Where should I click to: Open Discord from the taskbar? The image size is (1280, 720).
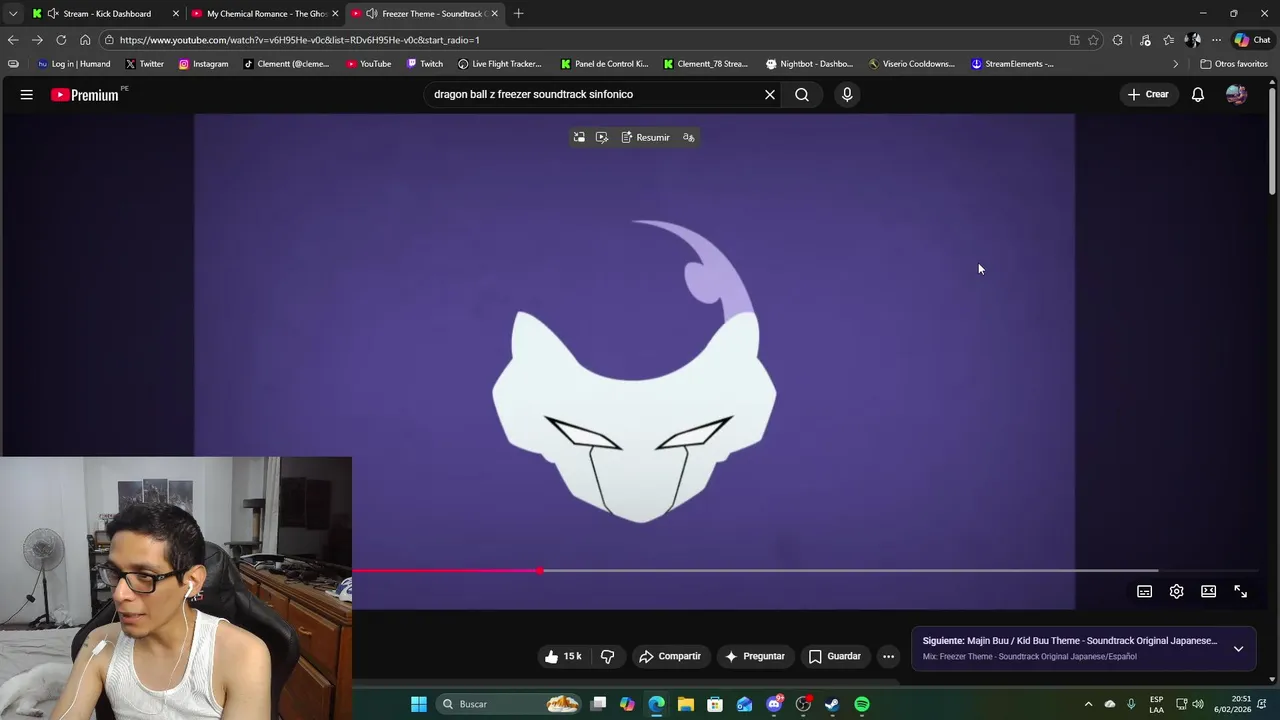click(774, 704)
